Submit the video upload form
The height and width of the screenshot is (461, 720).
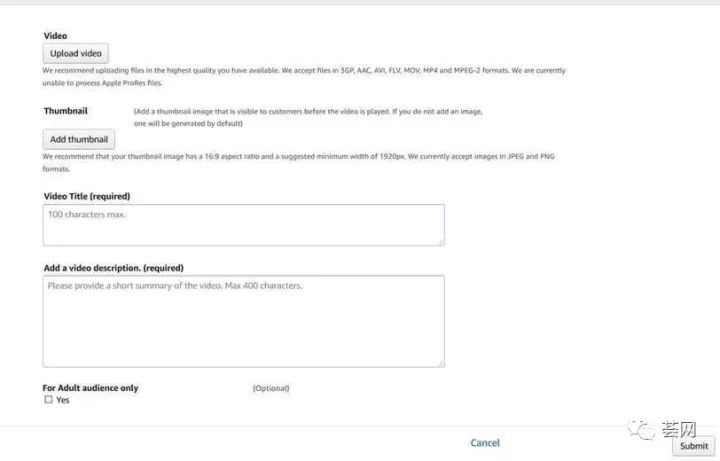[693, 447]
